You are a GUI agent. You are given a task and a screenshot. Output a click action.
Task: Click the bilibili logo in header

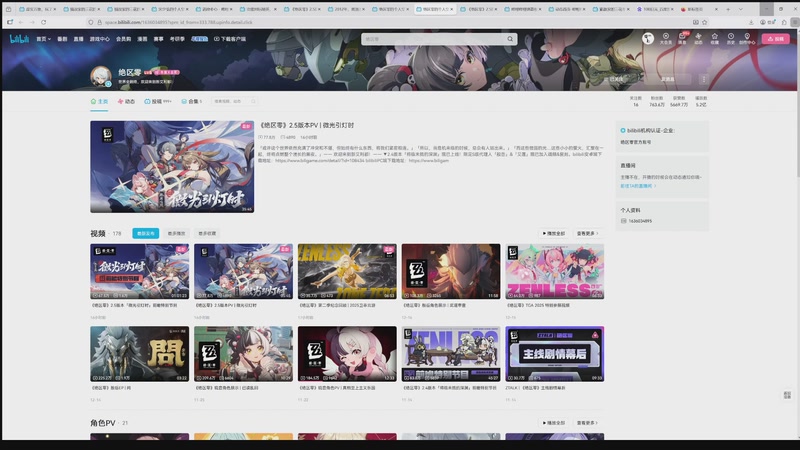[x=19, y=39]
